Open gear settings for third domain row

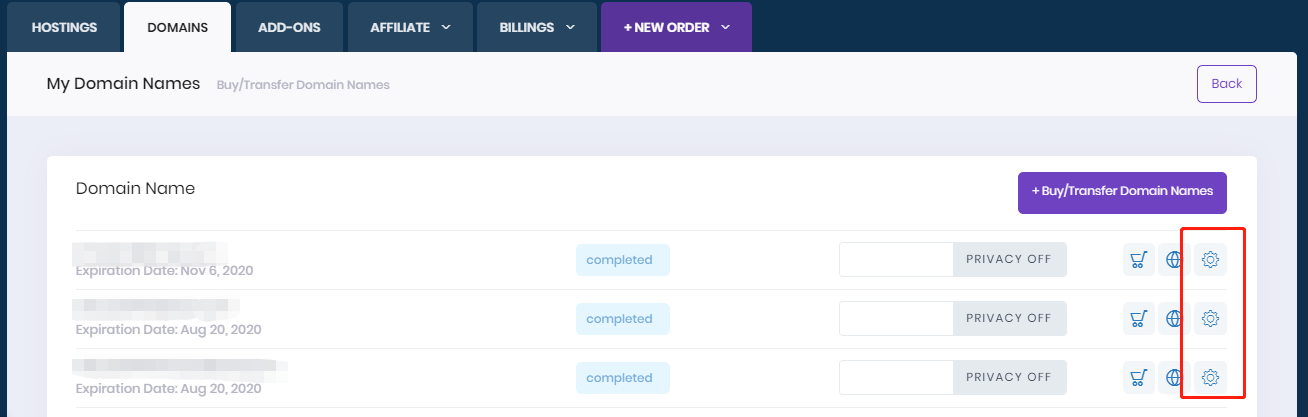tap(1210, 378)
